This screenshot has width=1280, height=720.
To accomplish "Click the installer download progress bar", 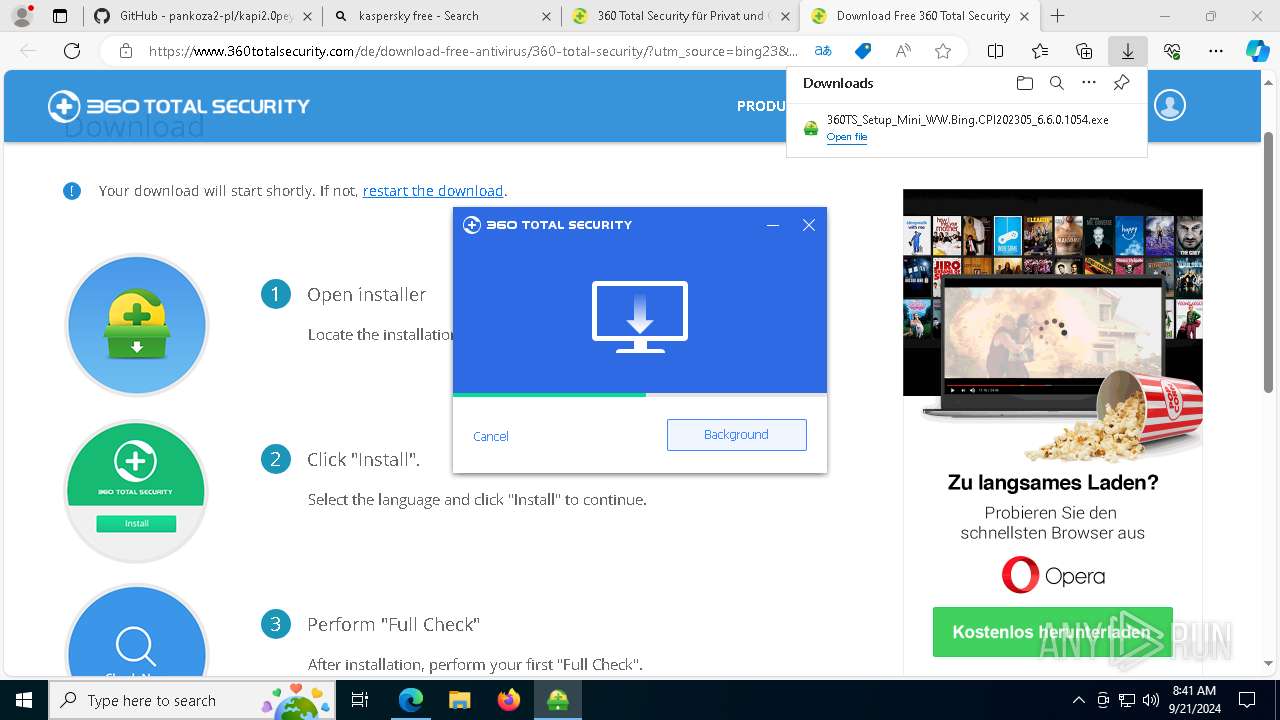I will pyautogui.click(x=640, y=395).
